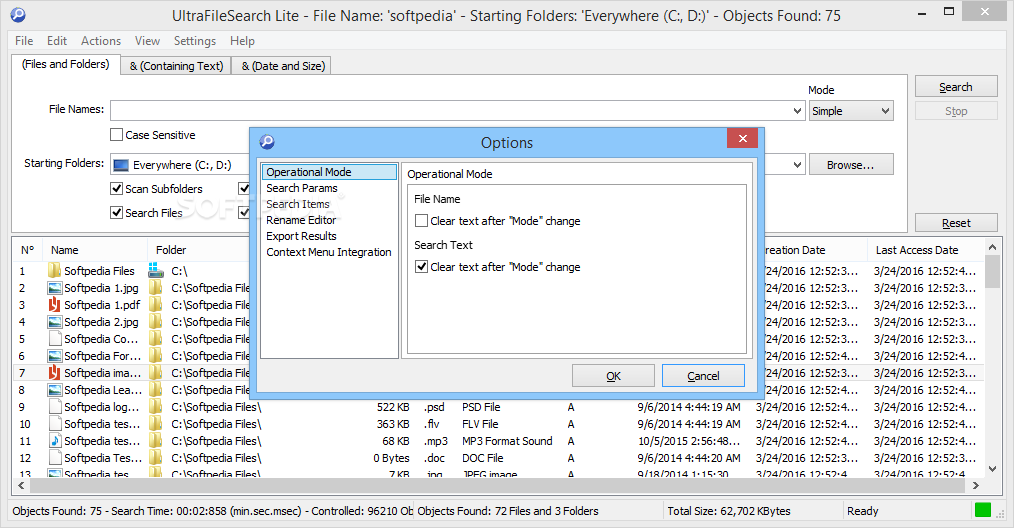Open the Help menu

point(243,41)
